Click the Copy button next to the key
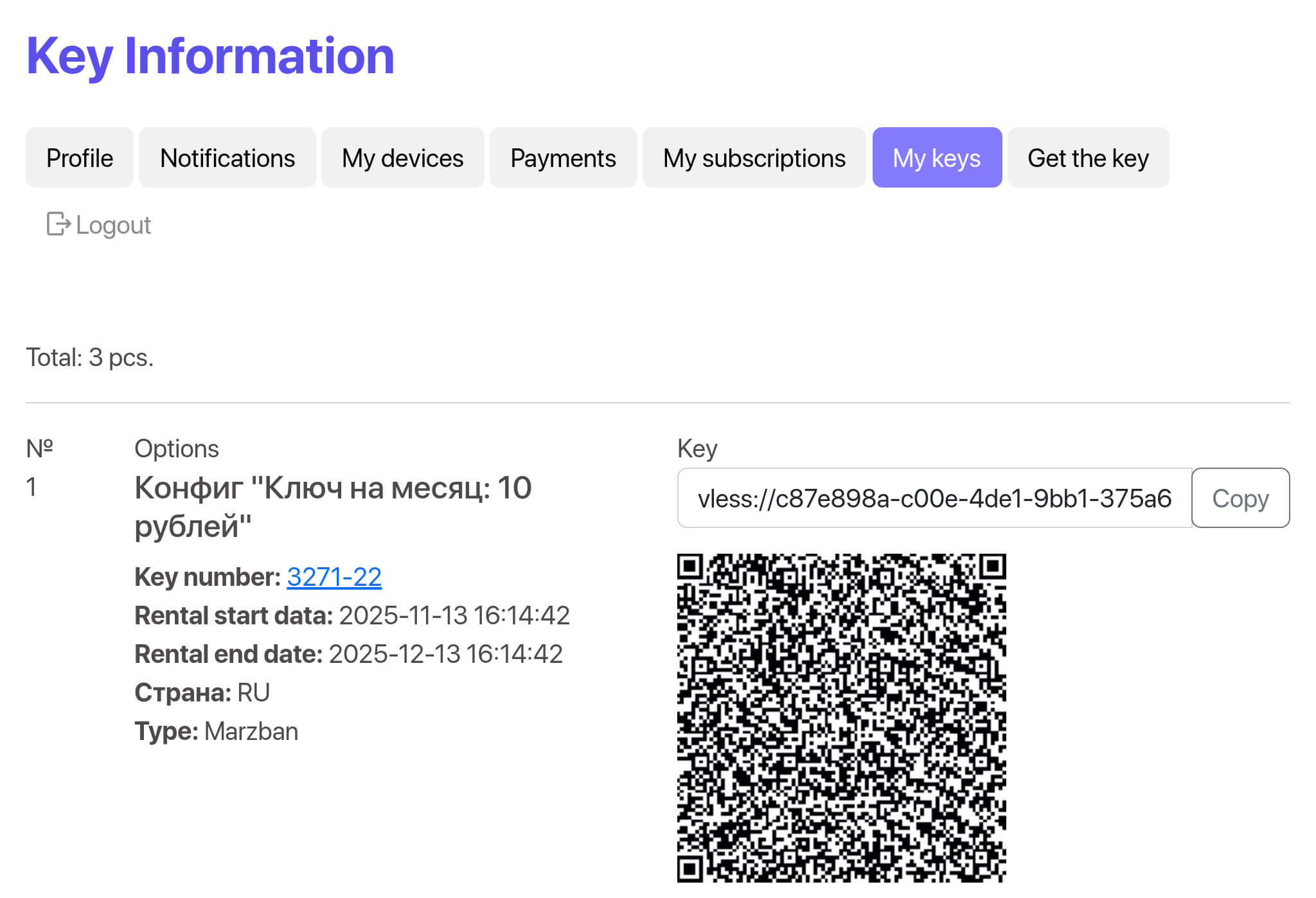The image size is (1316, 898). [x=1240, y=498]
